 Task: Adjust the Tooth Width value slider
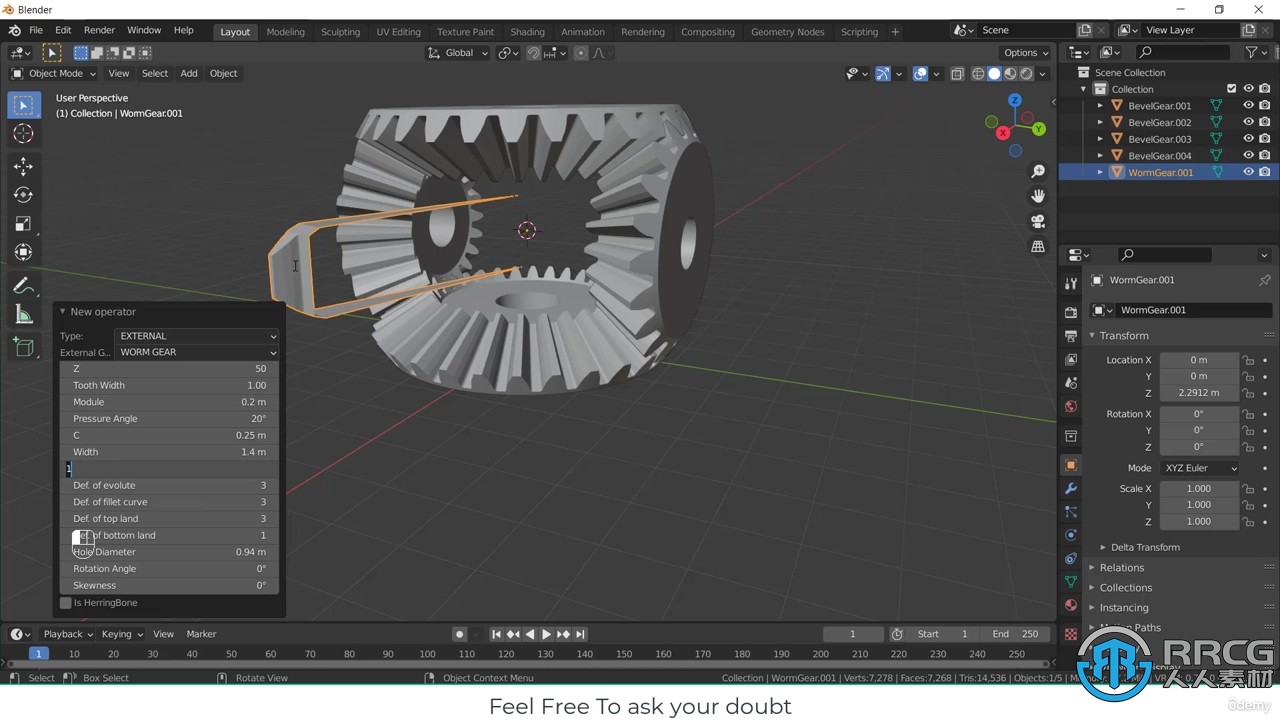tap(169, 385)
